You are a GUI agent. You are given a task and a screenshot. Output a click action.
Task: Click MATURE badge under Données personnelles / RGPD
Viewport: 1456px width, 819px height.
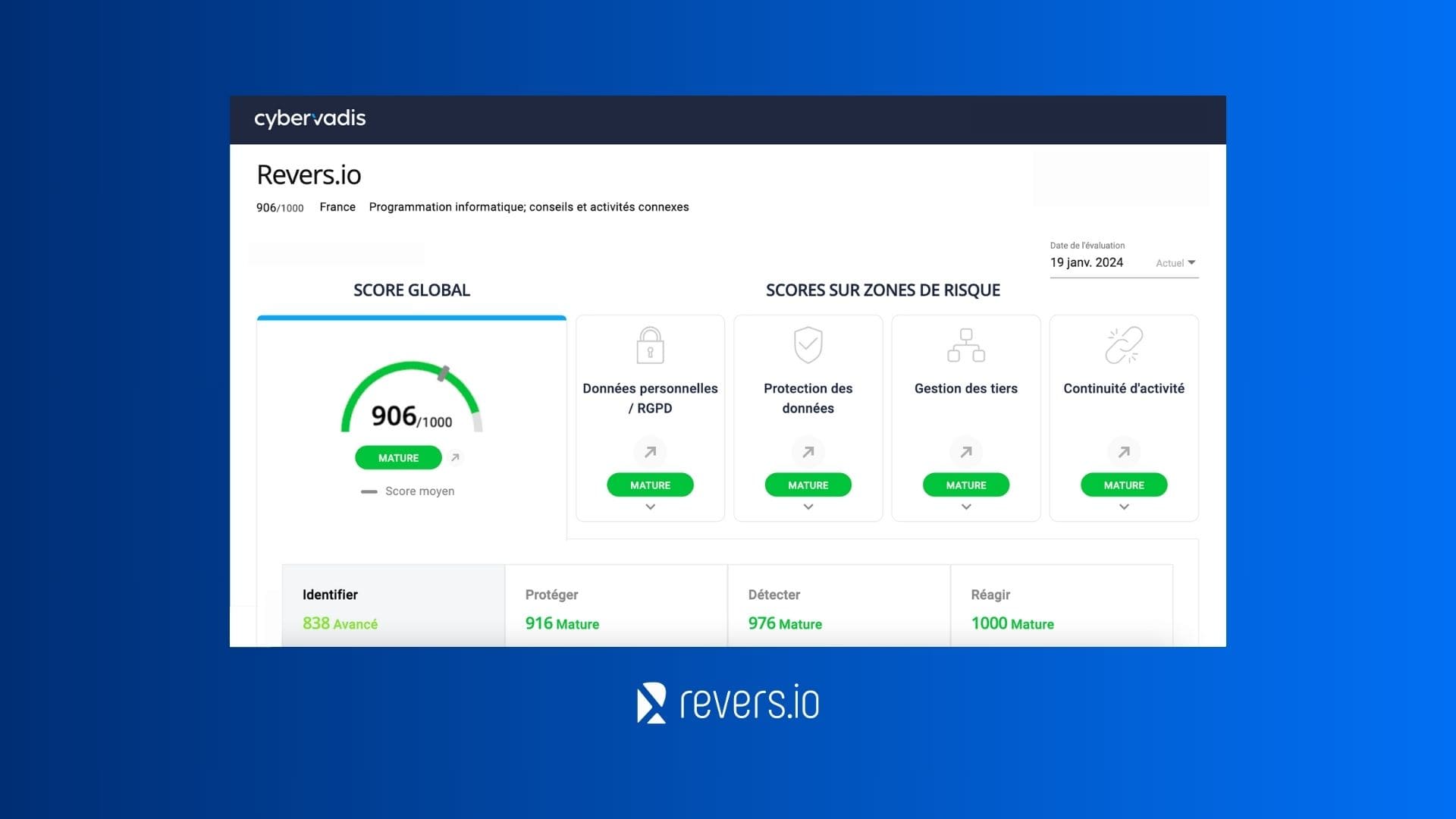click(x=650, y=485)
